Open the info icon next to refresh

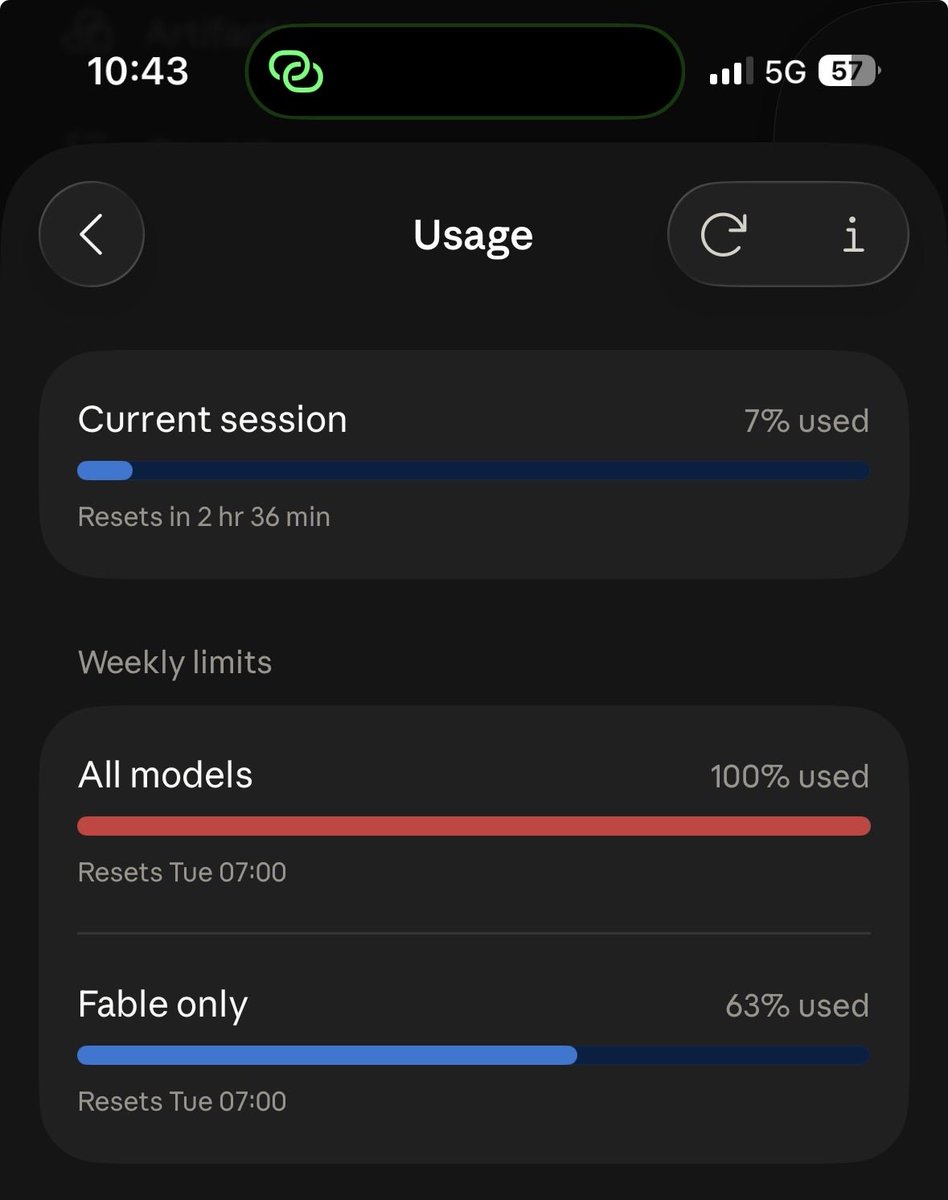[853, 236]
